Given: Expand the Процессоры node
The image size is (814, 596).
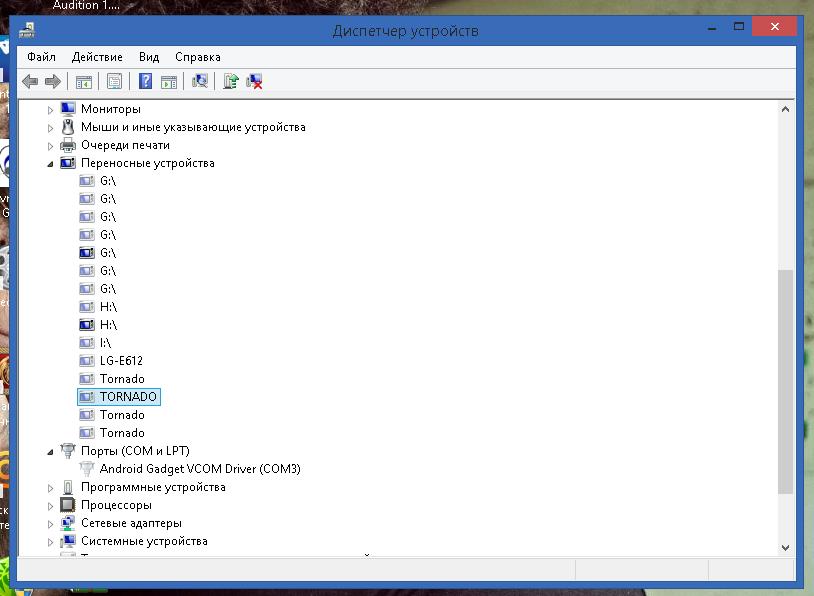Looking at the screenshot, I should point(51,505).
